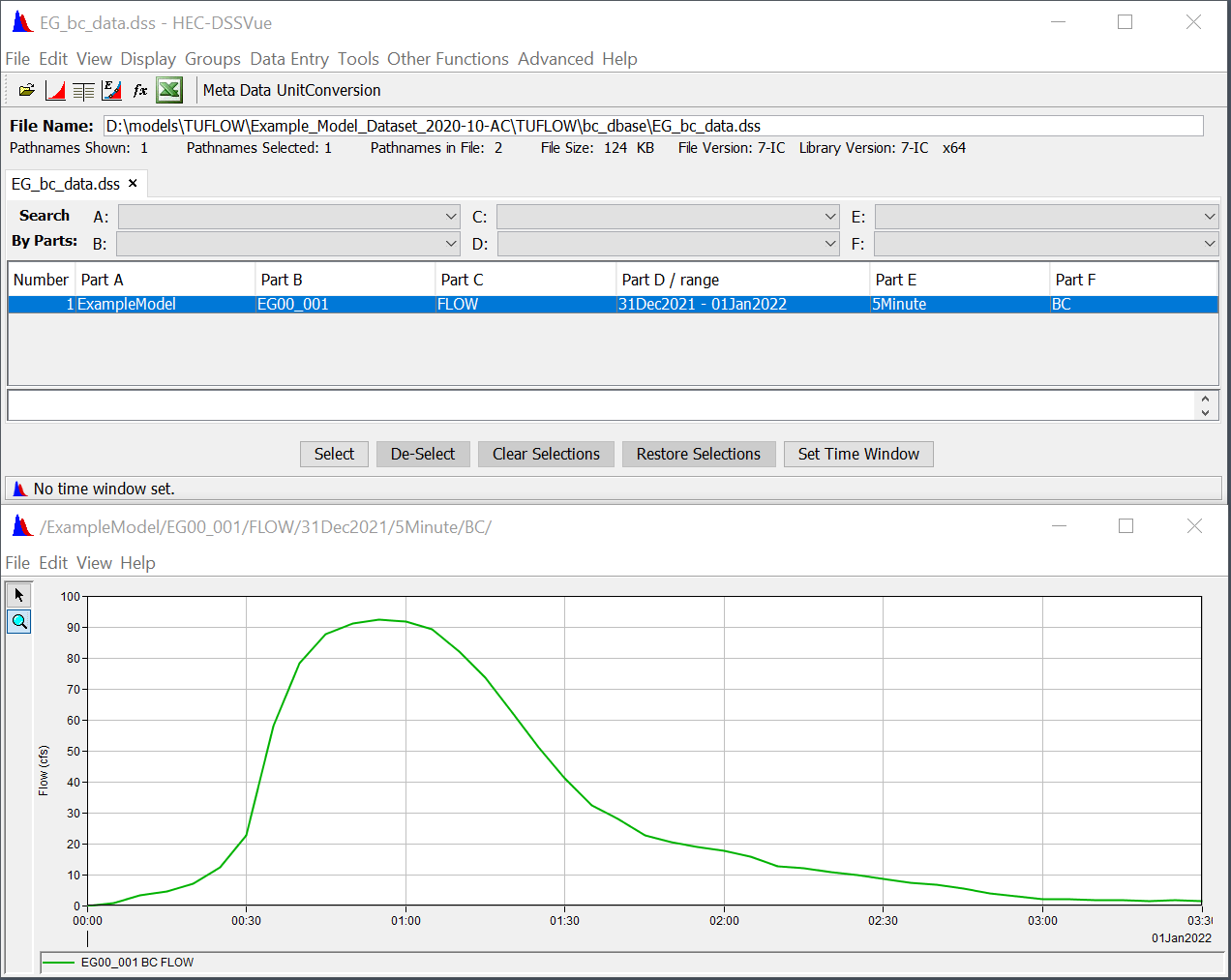Click the green EG00_001 BC FLOW legend line
Viewport: 1231px width, 980px height.
click(59, 963)
